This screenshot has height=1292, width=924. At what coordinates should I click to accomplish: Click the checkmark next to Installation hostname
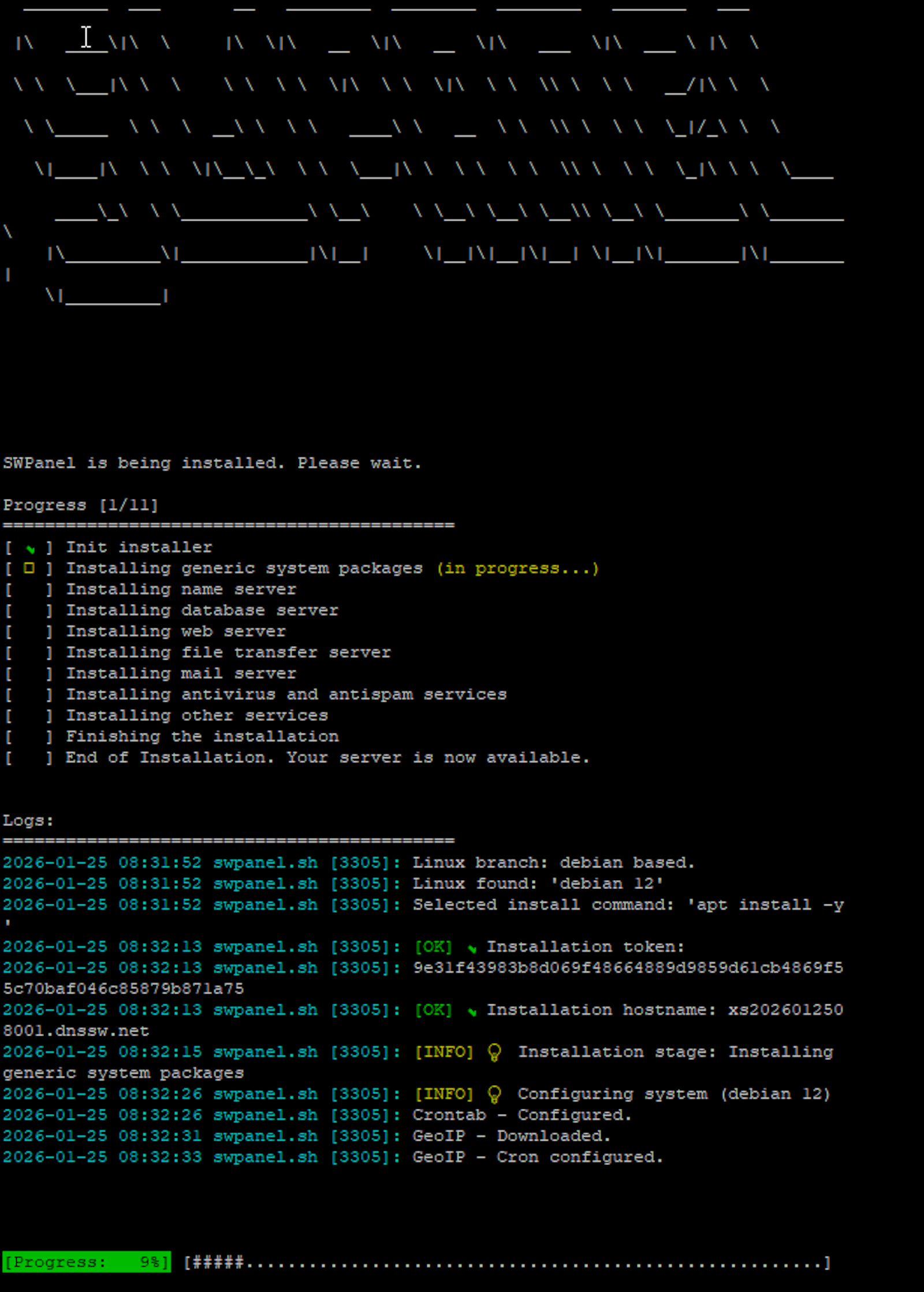tap(472, 1011)
